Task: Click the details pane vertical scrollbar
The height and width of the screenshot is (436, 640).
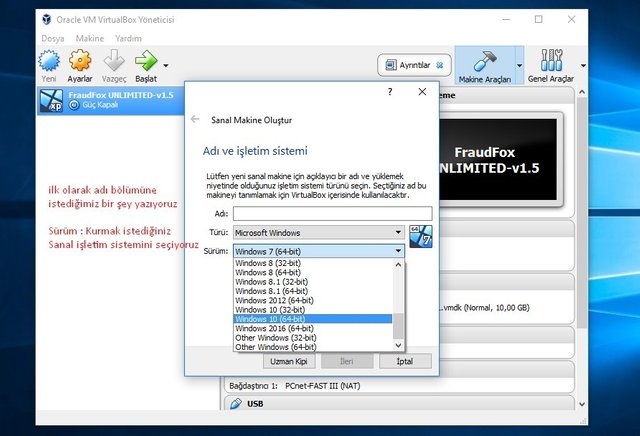Action: point(582,212)
